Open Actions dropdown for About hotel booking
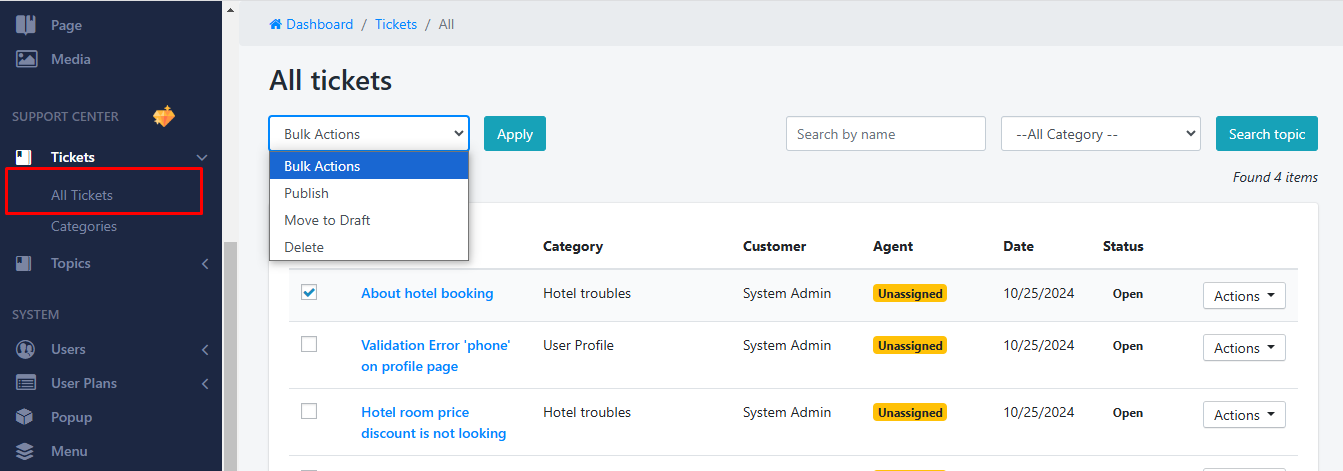This screenshot has height=471, width=1343. pos(1244,296)
